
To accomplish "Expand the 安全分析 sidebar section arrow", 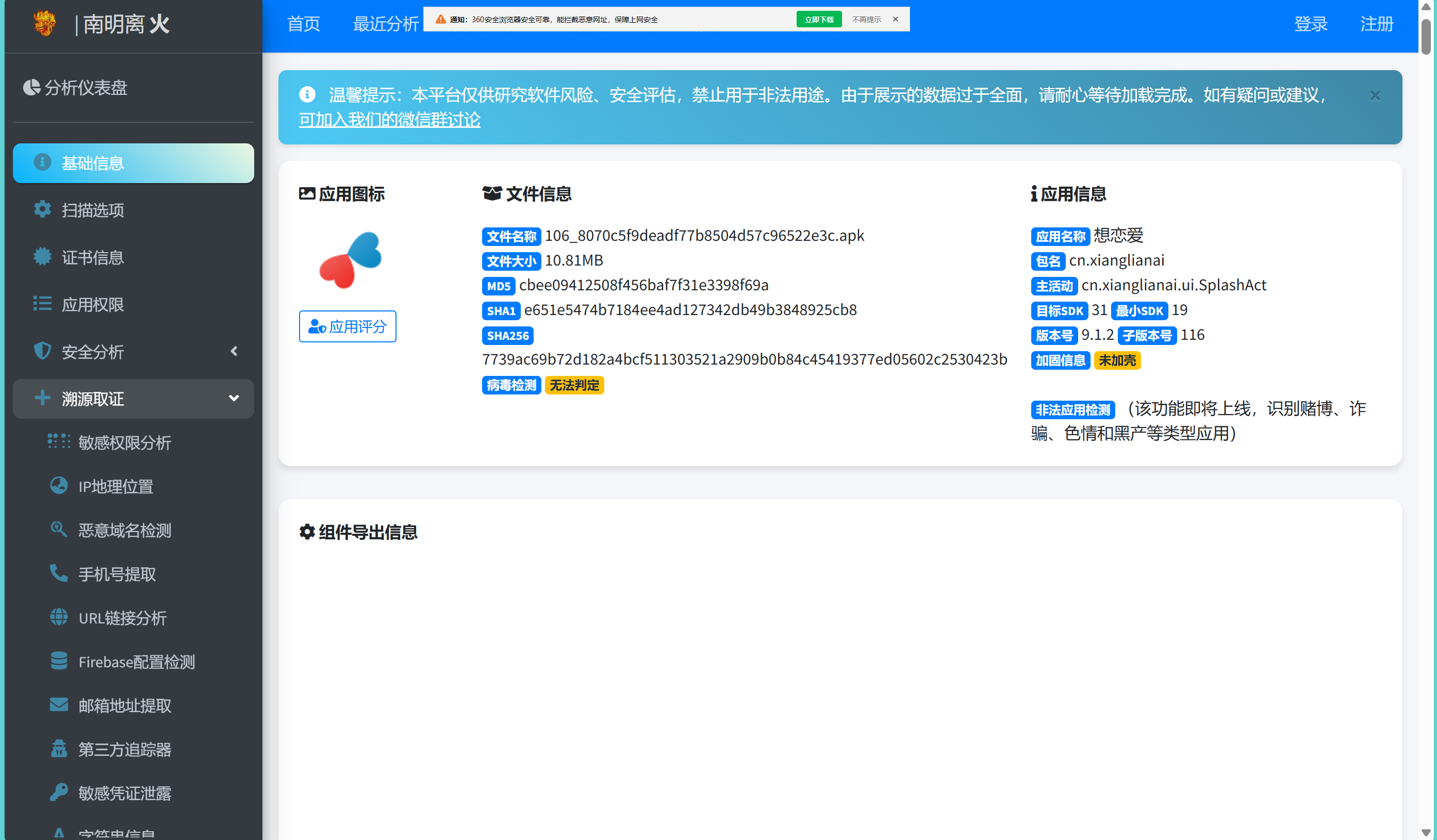I will (234, 351).
